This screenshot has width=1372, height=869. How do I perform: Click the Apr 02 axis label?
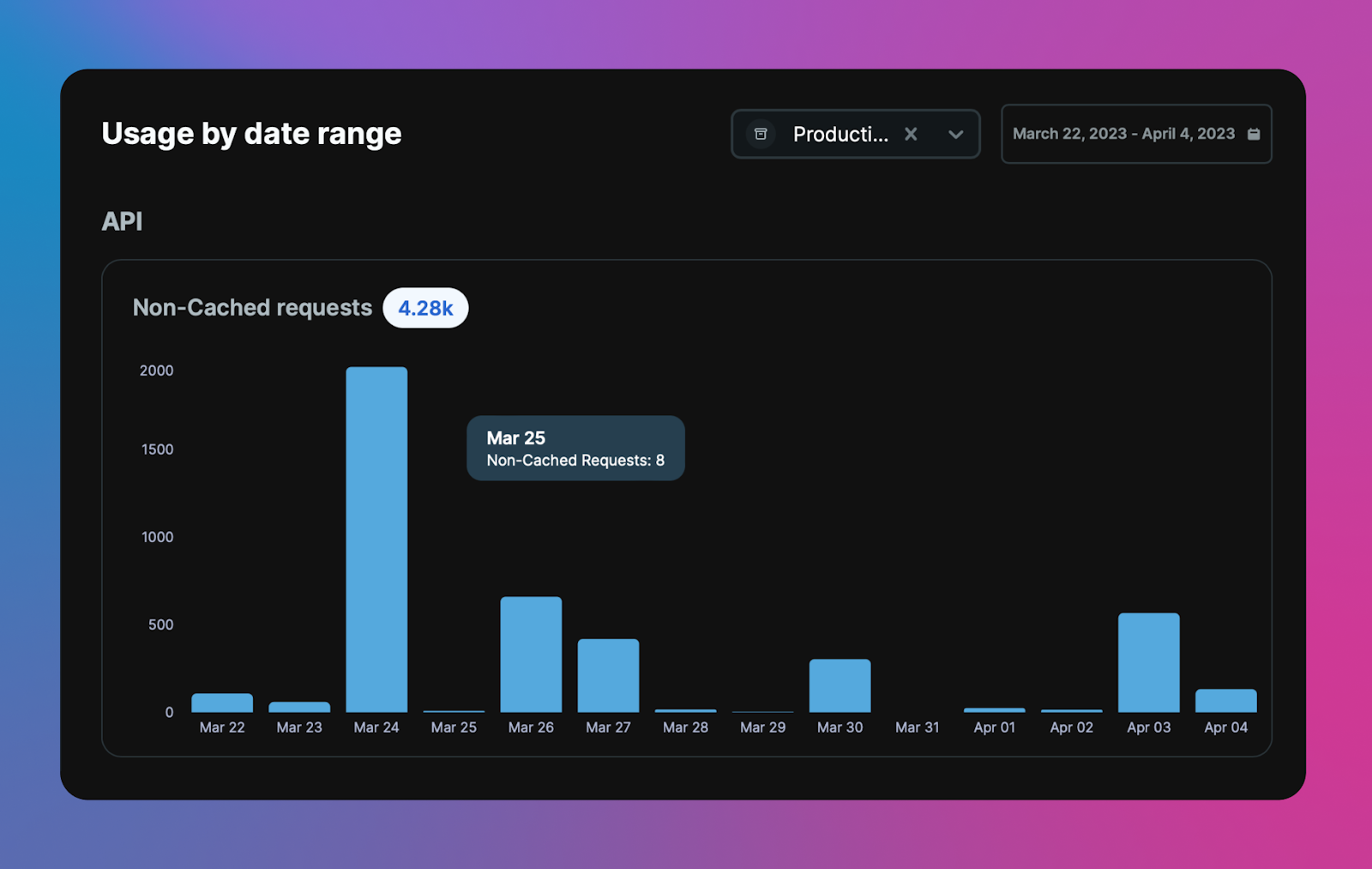pyautogui.click(x=1071, y=727)
